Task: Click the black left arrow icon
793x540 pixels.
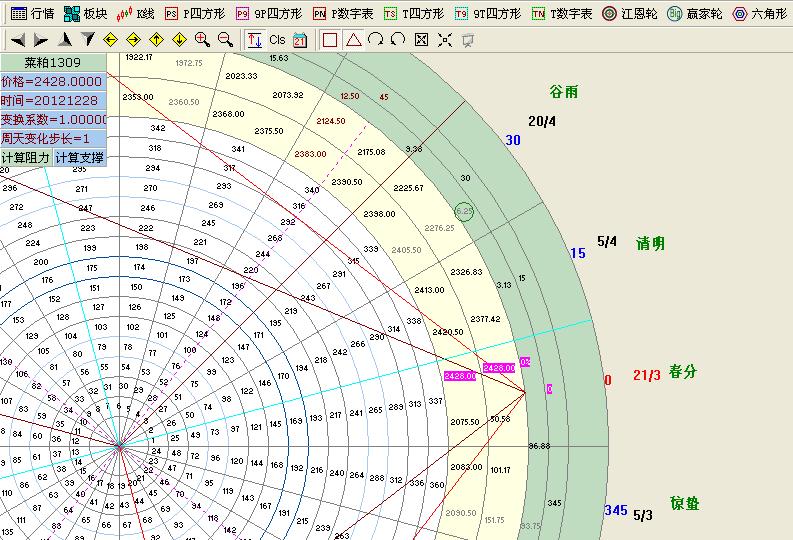Action: click(18, 40)
